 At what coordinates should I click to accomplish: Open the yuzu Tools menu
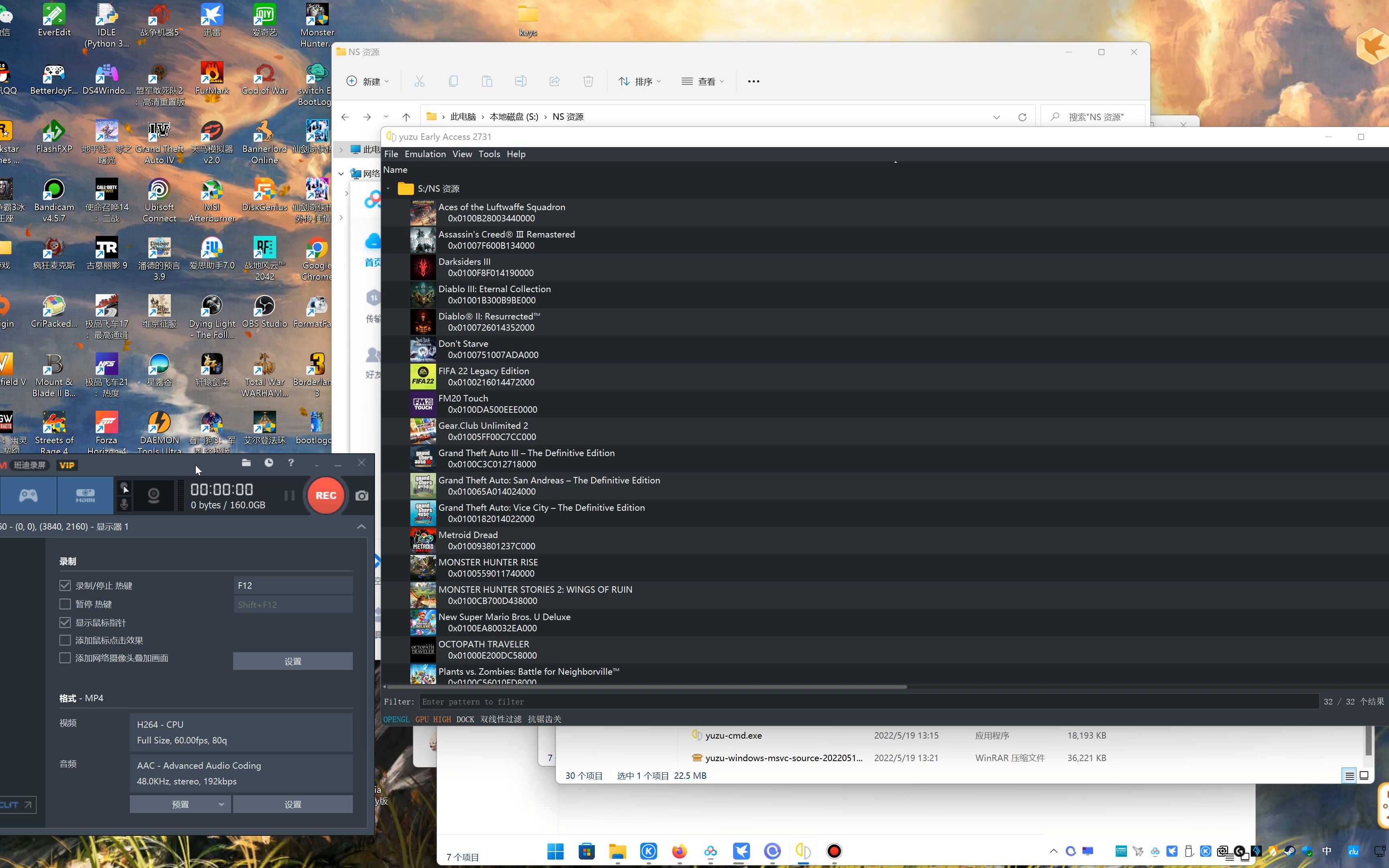[489, 154]
